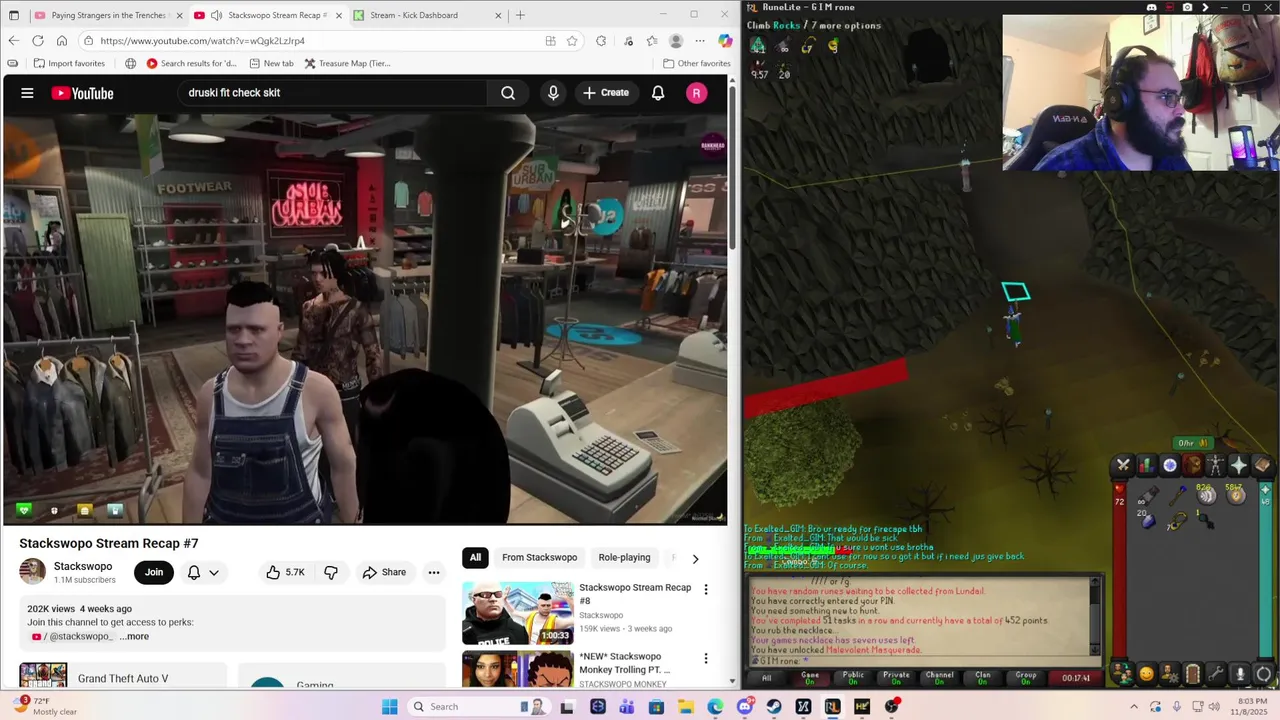Open the Settings wrench tab in RuneLite

click(1216, 674)
